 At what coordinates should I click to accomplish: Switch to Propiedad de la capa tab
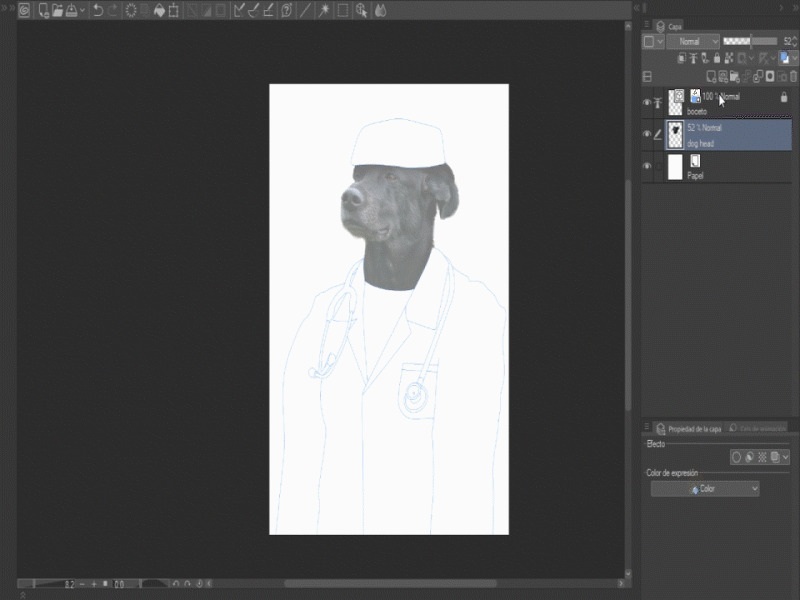point(689,429)
